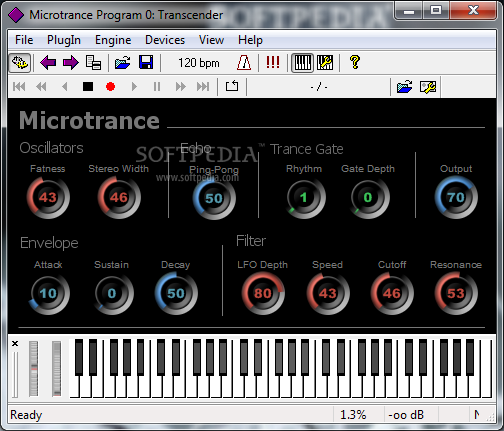The height and width of the screenshot is (431, 504).
Task: Click the Ready status bar text
Action: click(26, 415)
